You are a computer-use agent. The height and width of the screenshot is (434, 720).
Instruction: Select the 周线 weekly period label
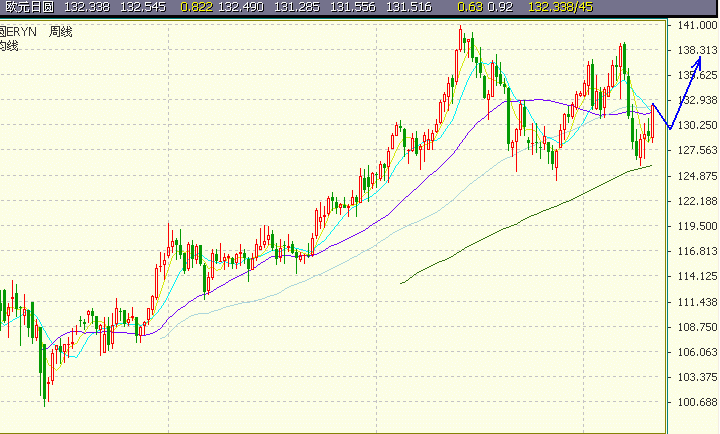pyautogui.click(x=61, y=32)
